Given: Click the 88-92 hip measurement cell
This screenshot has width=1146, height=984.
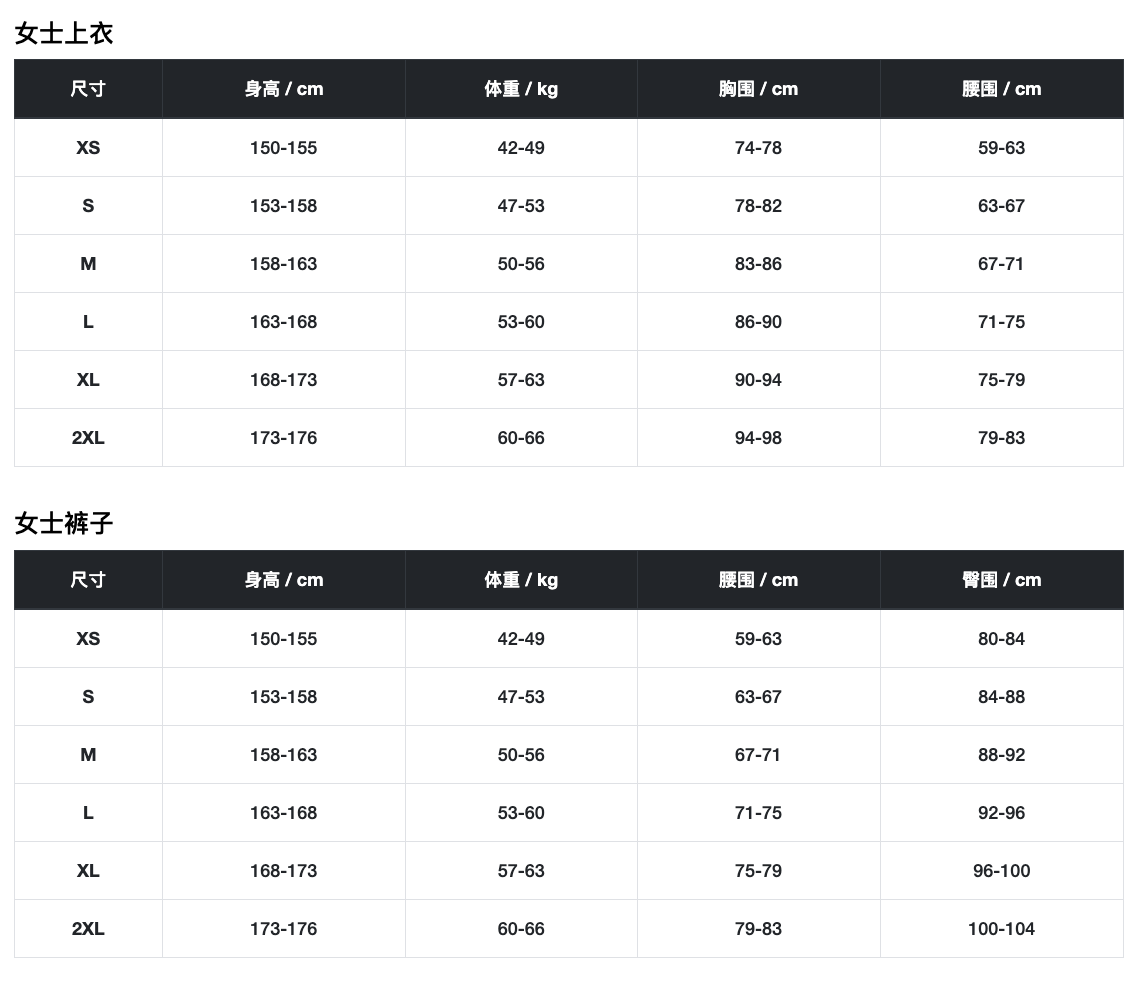Looking at the screenshot, I should point(1001,755).
